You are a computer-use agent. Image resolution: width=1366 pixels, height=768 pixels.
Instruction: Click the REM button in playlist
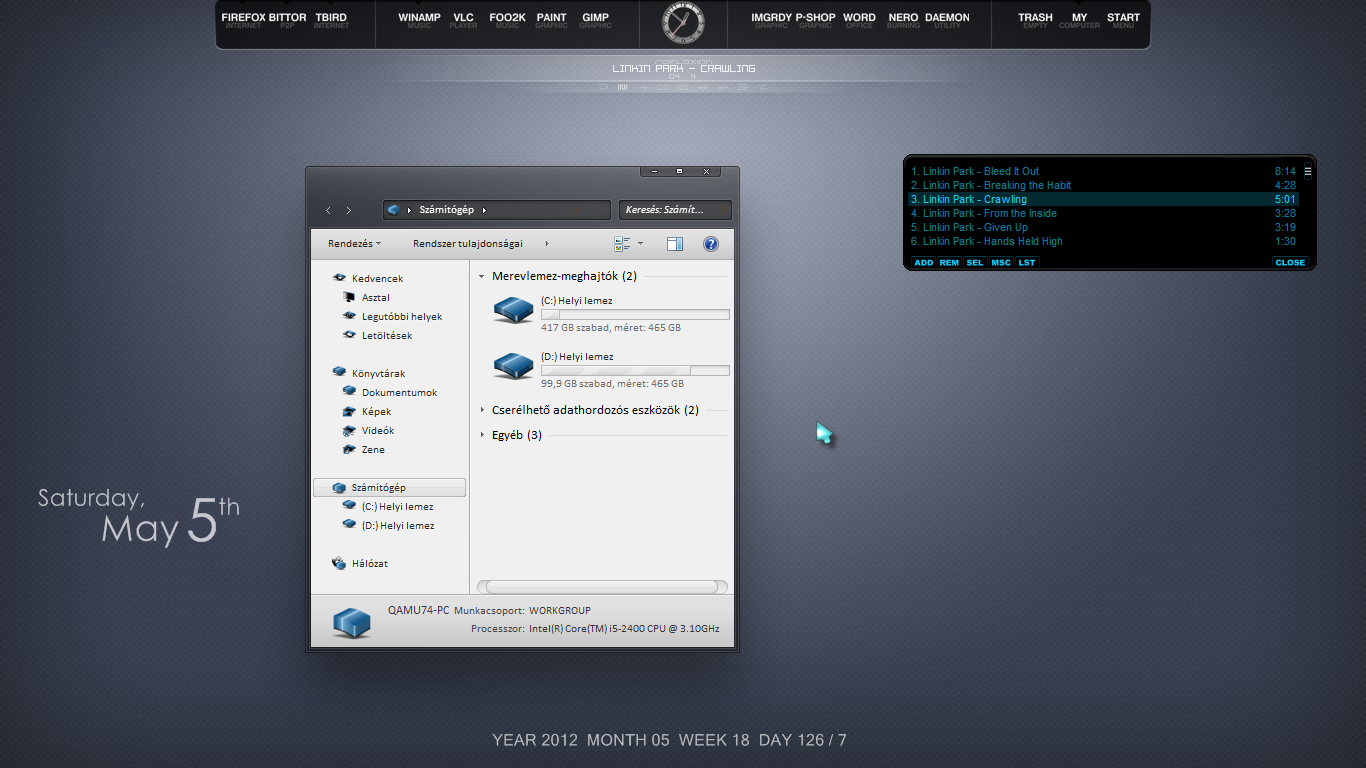pyautogui.click(x=949, y=262)
